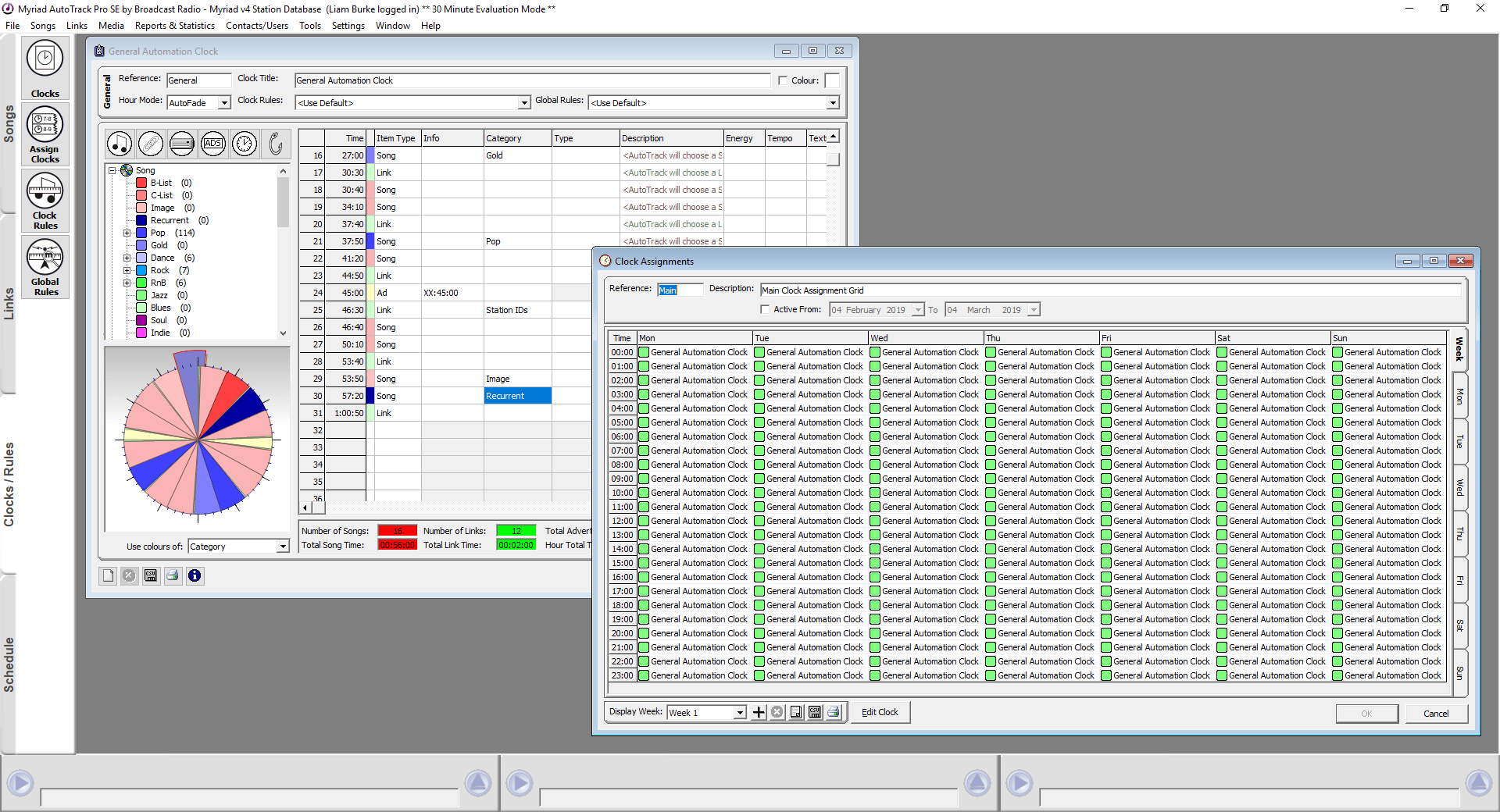Switch to the Mon vertical tab
The width and height of the screenshot is (1500, 812).
[x=1459, y=396]
